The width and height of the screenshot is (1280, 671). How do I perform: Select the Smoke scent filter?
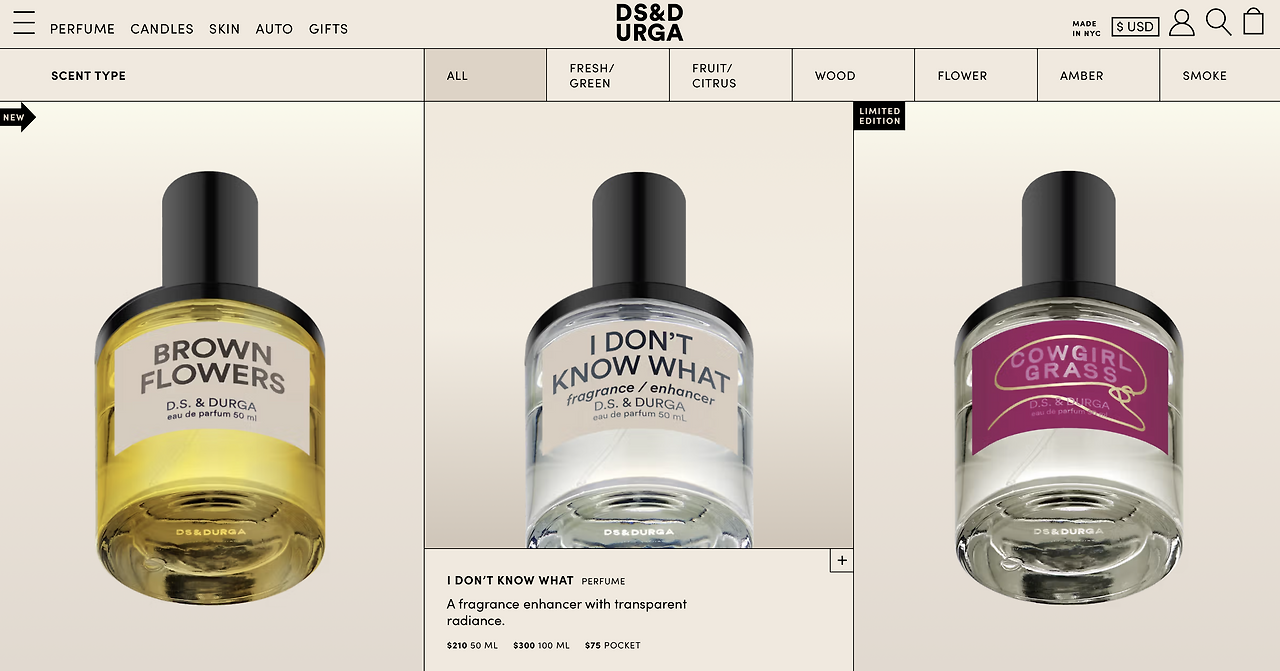(x=1220, y=76)
